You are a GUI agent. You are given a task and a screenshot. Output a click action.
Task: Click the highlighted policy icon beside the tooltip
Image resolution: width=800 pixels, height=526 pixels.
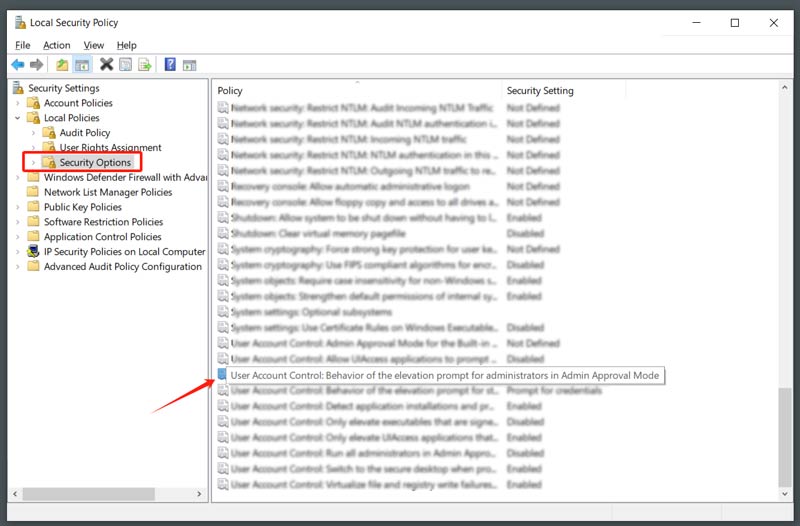click(222, 374)
